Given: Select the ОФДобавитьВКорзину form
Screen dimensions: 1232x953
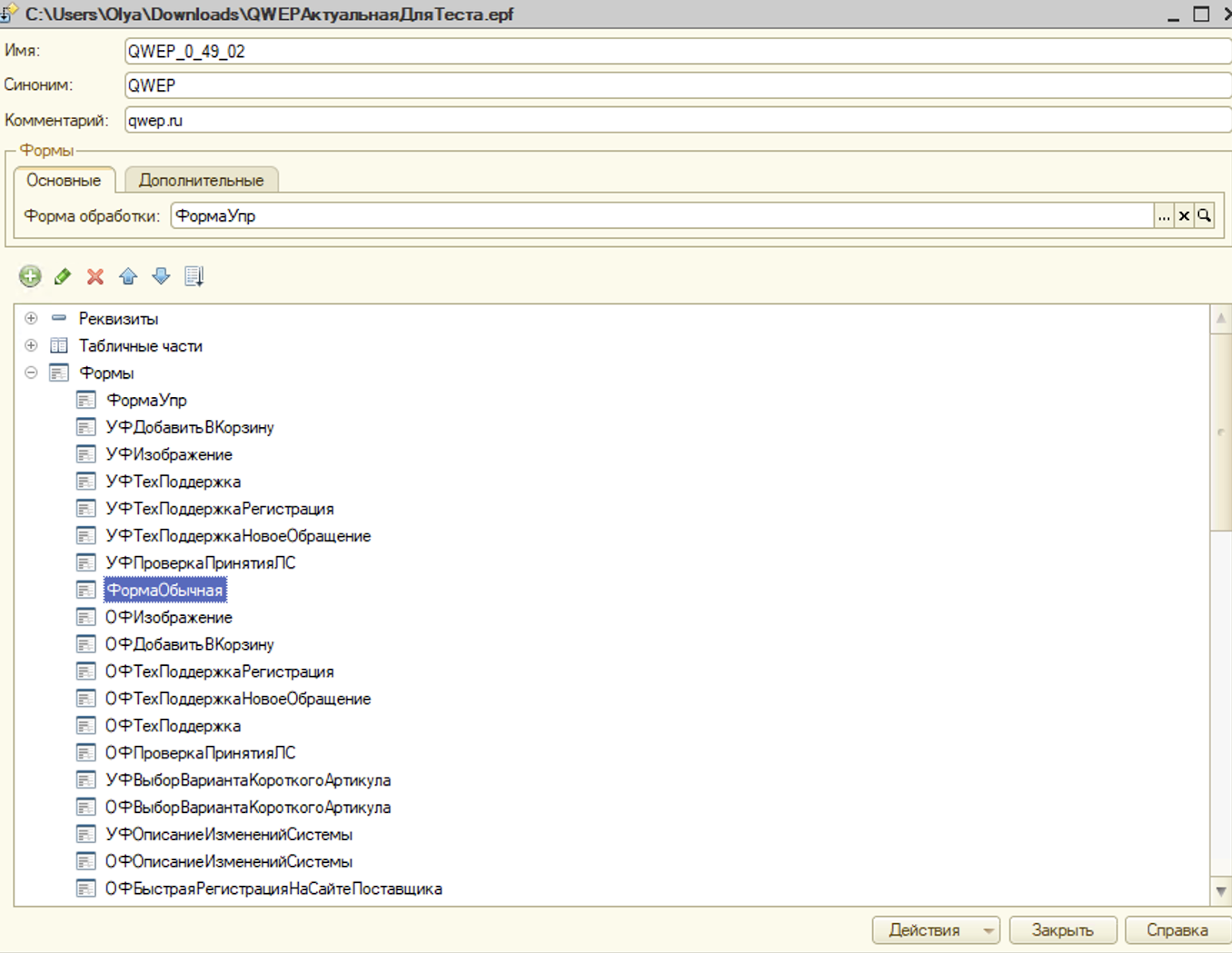Looking at the screenshot, I should click(x=189, y=644).
